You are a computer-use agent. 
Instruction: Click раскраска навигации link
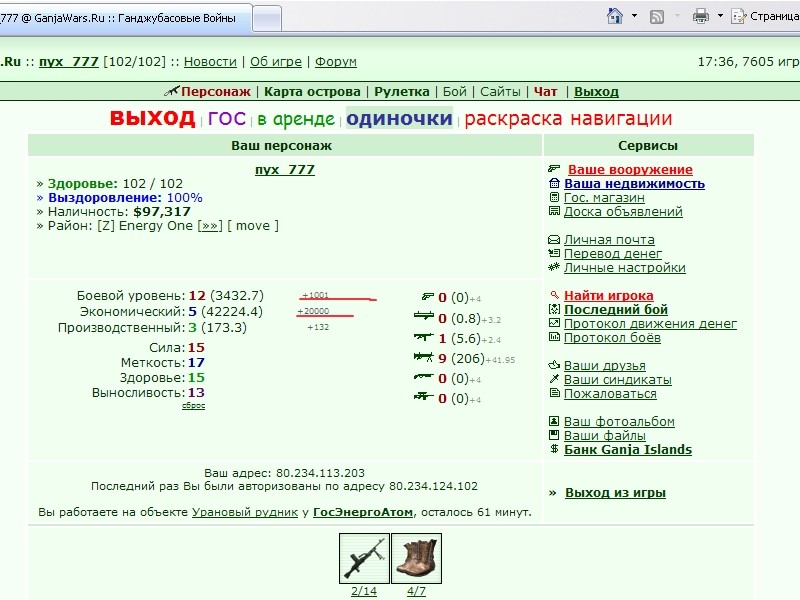(x=568, y=119)
